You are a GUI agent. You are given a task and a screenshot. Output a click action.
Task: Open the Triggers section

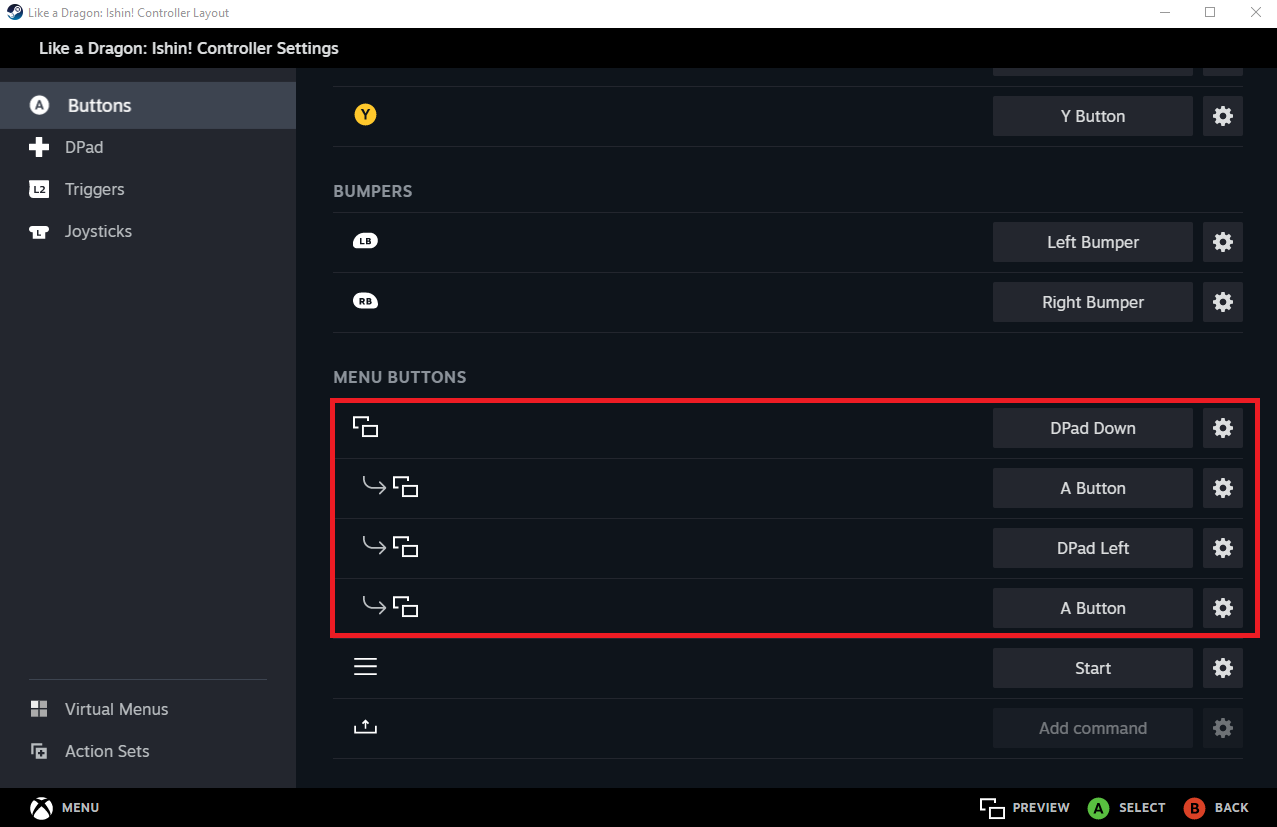(x=94, y=190)
